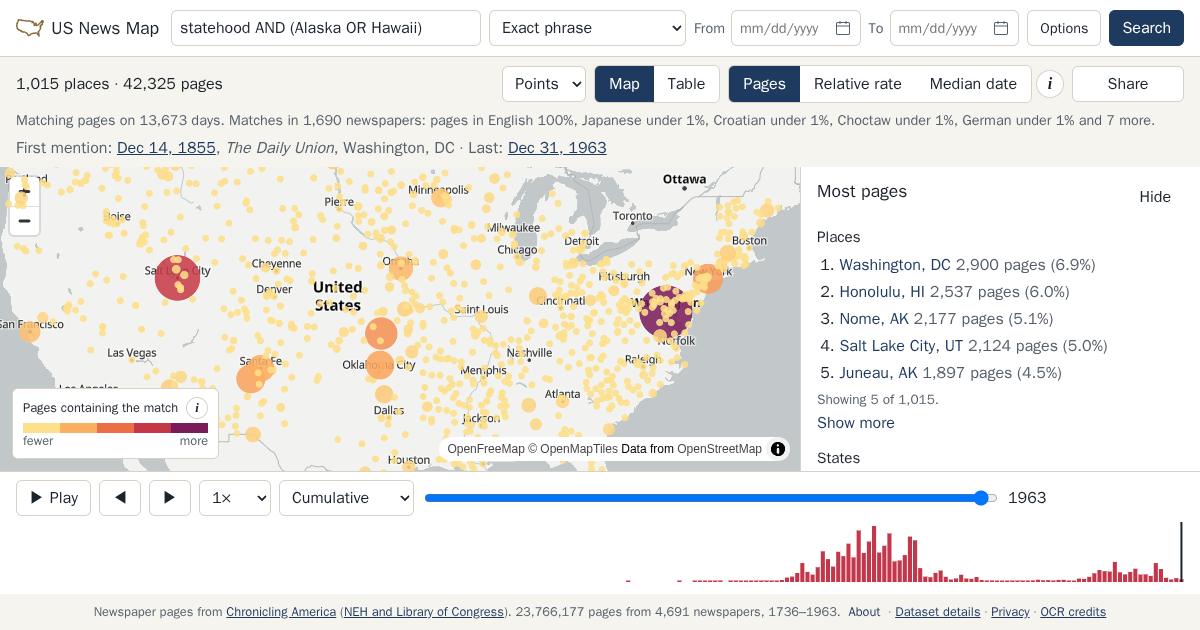Click the Options button
1200x630 pixels.
[1064, 28]
